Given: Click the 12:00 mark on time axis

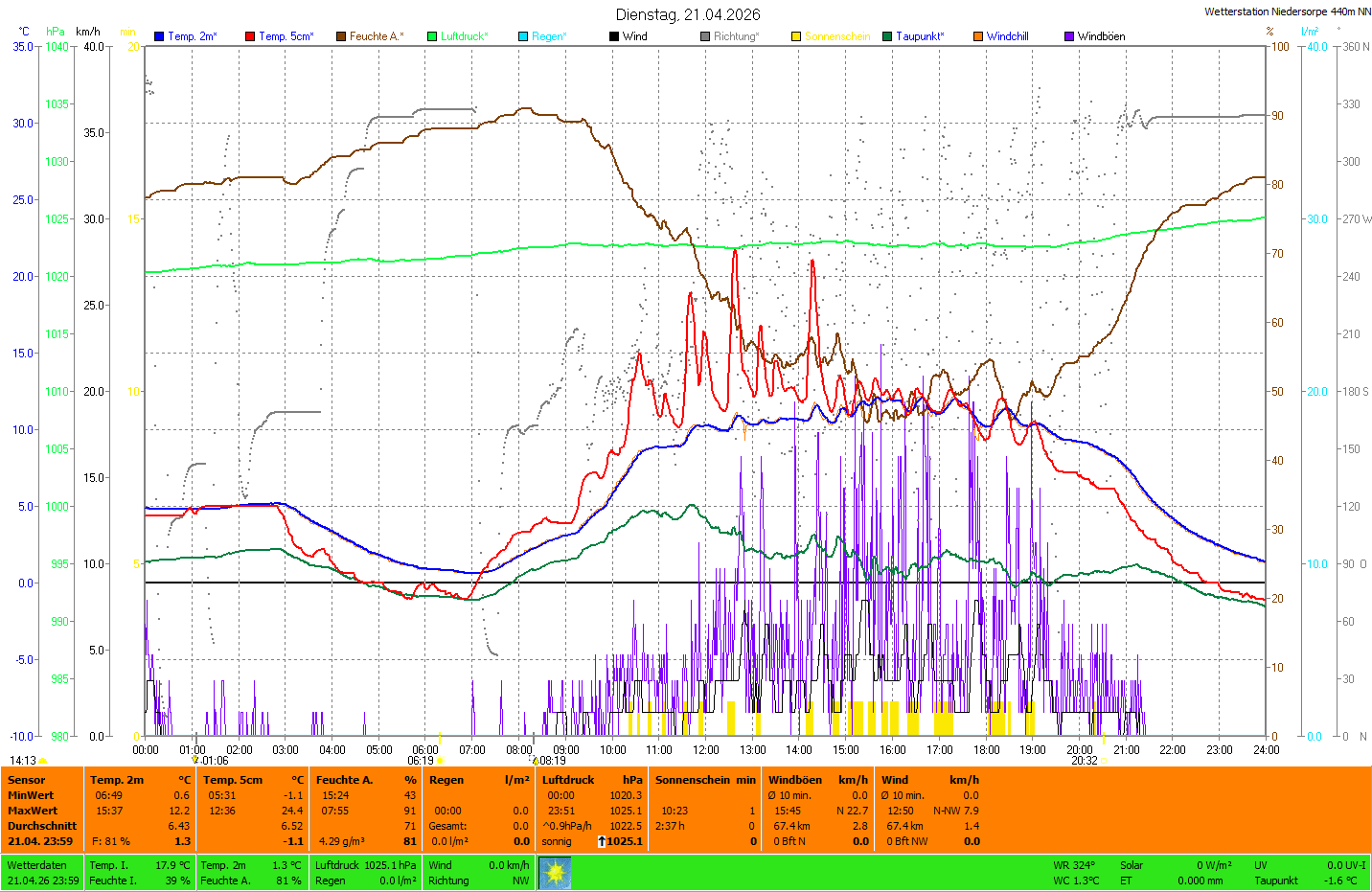Looking at the screenshot, I should tap(706, 750).
